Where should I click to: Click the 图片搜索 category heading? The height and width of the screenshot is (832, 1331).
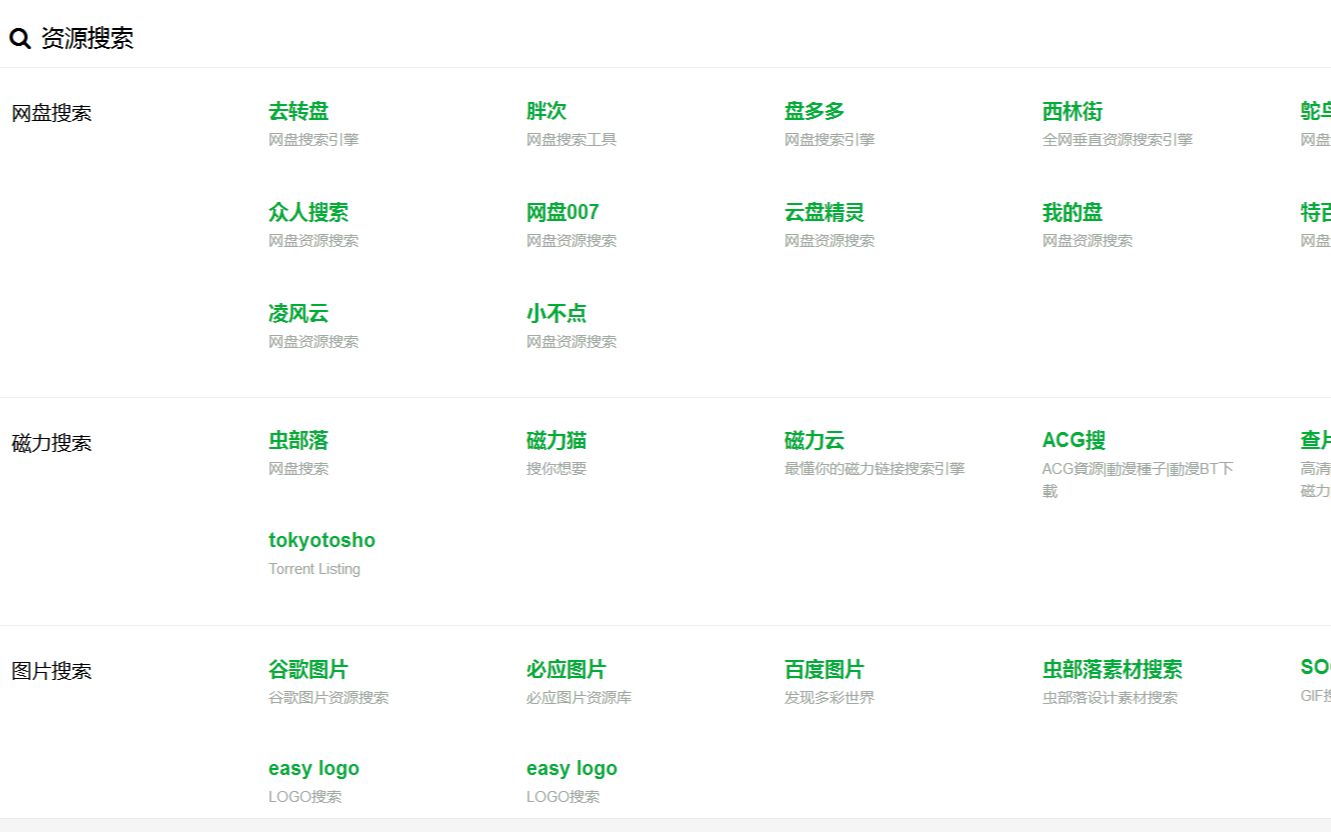coord(51,671)
